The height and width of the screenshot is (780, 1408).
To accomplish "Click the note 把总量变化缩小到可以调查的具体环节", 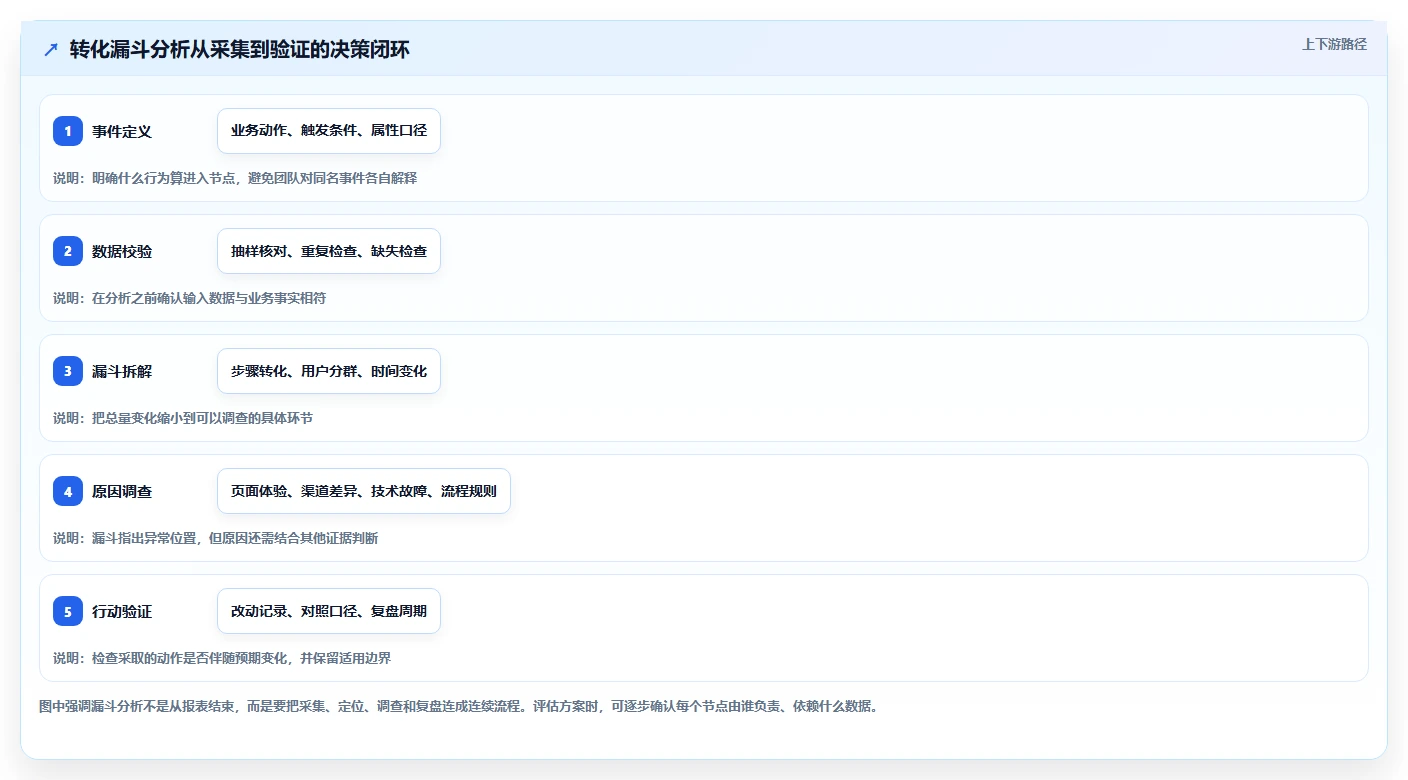I will click(x=183, y=418).
